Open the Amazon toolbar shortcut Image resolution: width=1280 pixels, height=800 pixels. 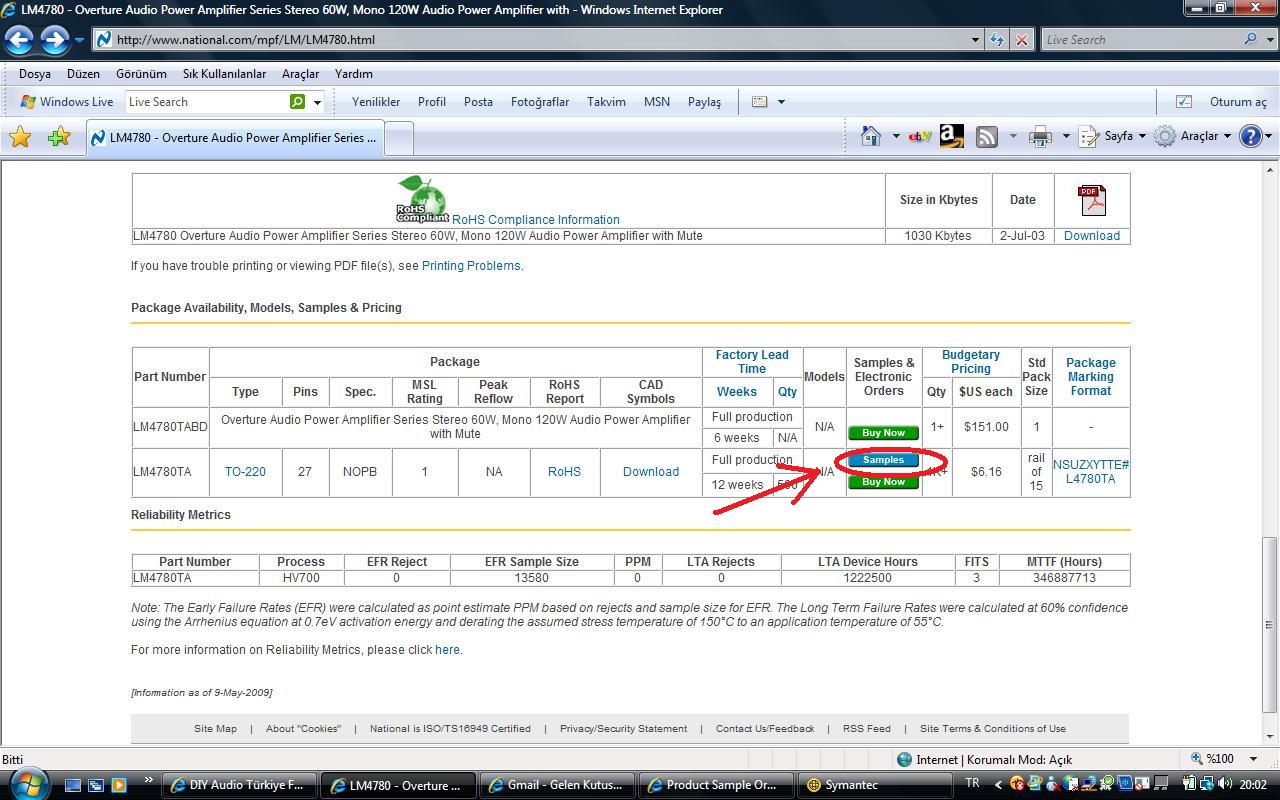point(951,137)
